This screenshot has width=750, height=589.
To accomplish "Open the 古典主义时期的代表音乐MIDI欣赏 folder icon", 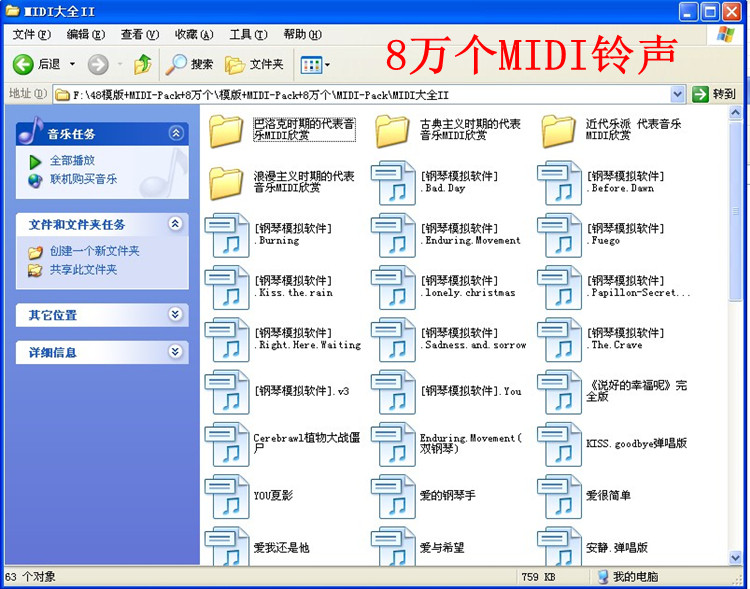I will coord(392,131).
